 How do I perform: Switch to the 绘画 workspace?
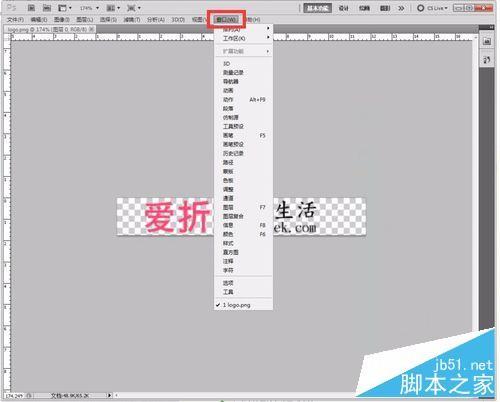click(364, 8)
